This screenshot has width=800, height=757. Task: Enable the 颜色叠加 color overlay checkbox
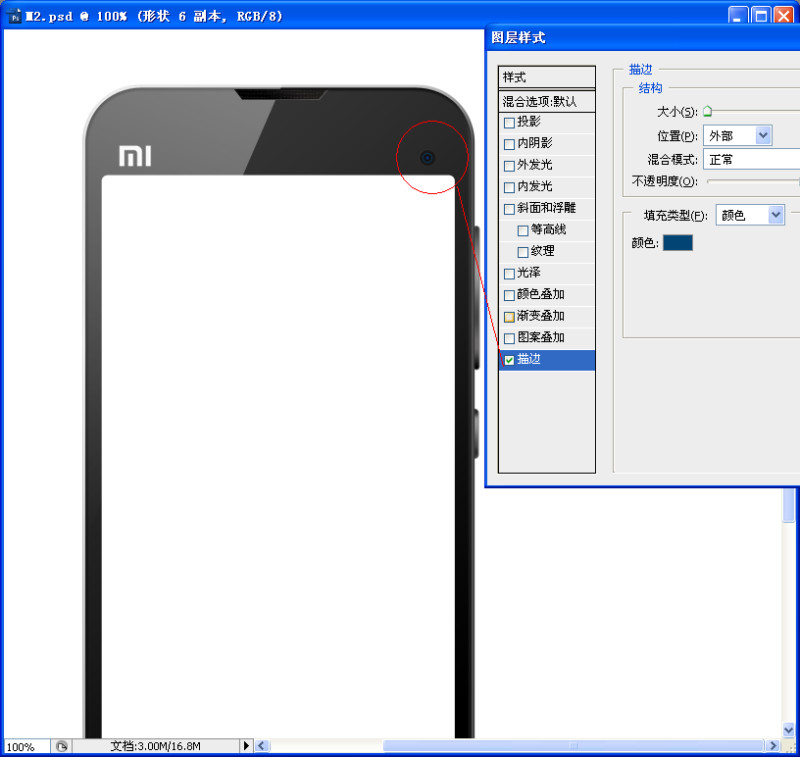click(509, 295)
